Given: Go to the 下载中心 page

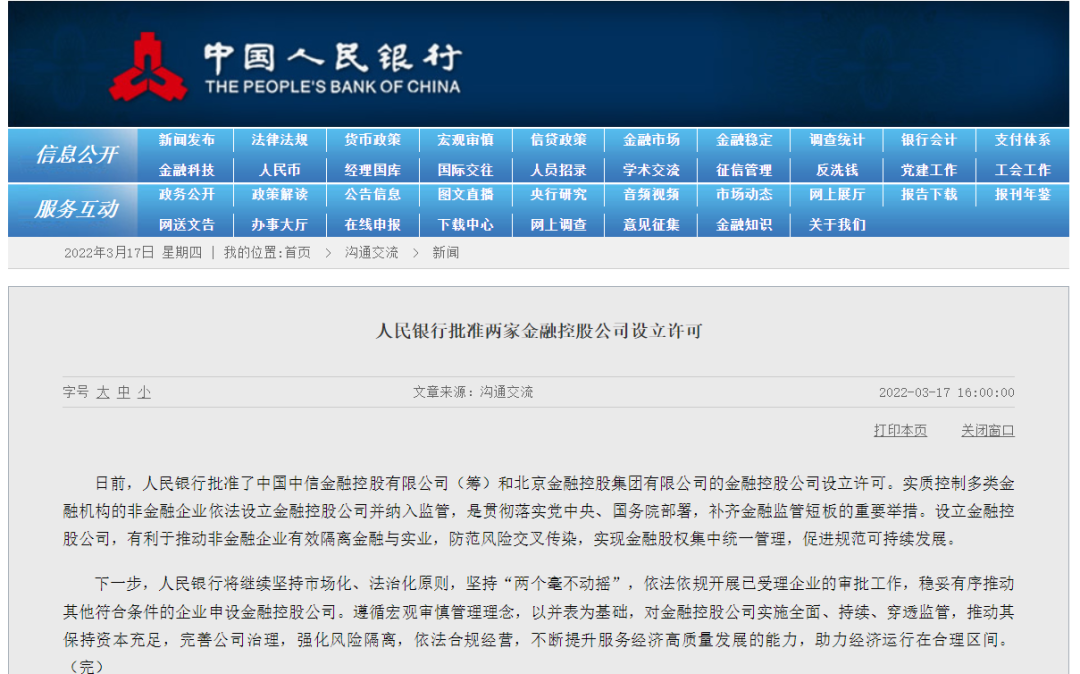Looking at the screenshot, I should [465, 225].
